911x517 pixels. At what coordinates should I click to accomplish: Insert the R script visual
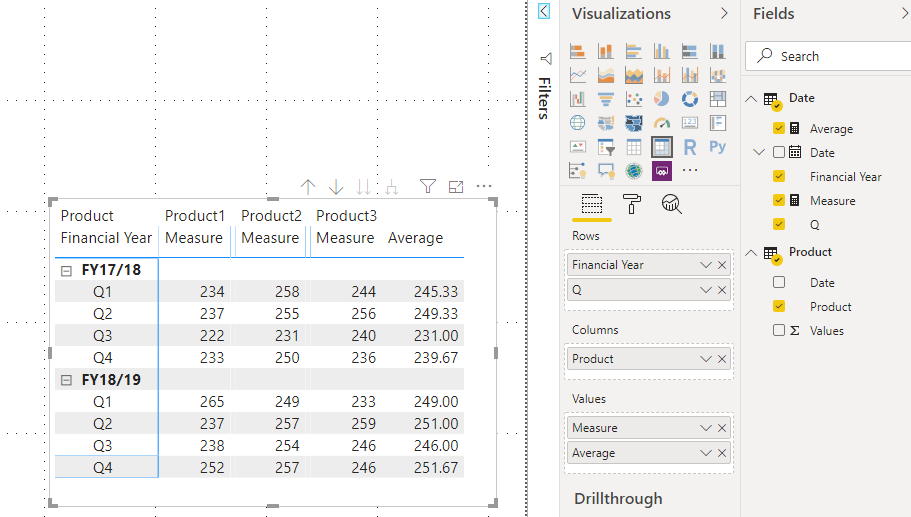click(x=690, y=147)
